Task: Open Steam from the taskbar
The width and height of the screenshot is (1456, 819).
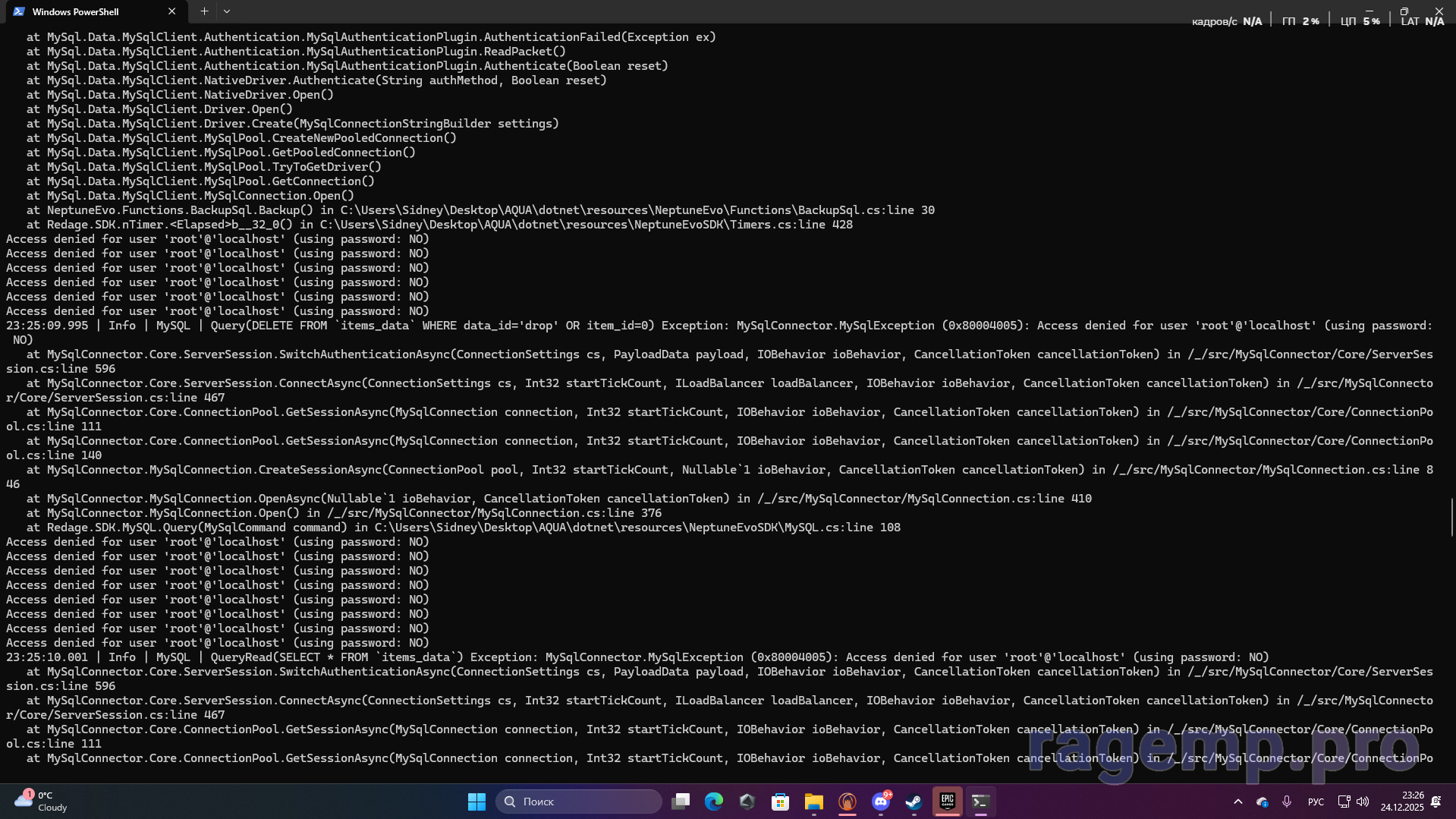Action: coord(914,802)
